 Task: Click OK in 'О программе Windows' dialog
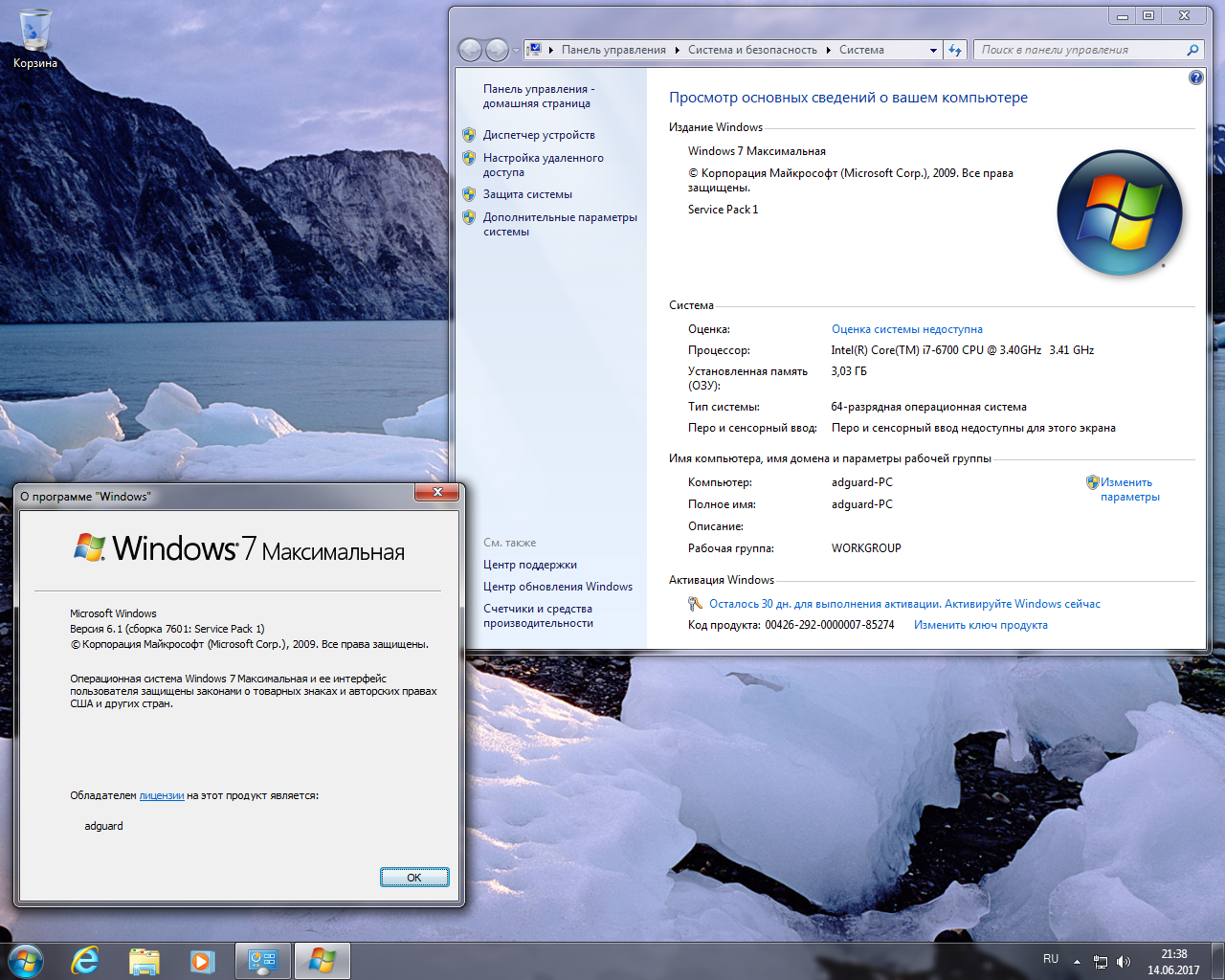[414, 878]
